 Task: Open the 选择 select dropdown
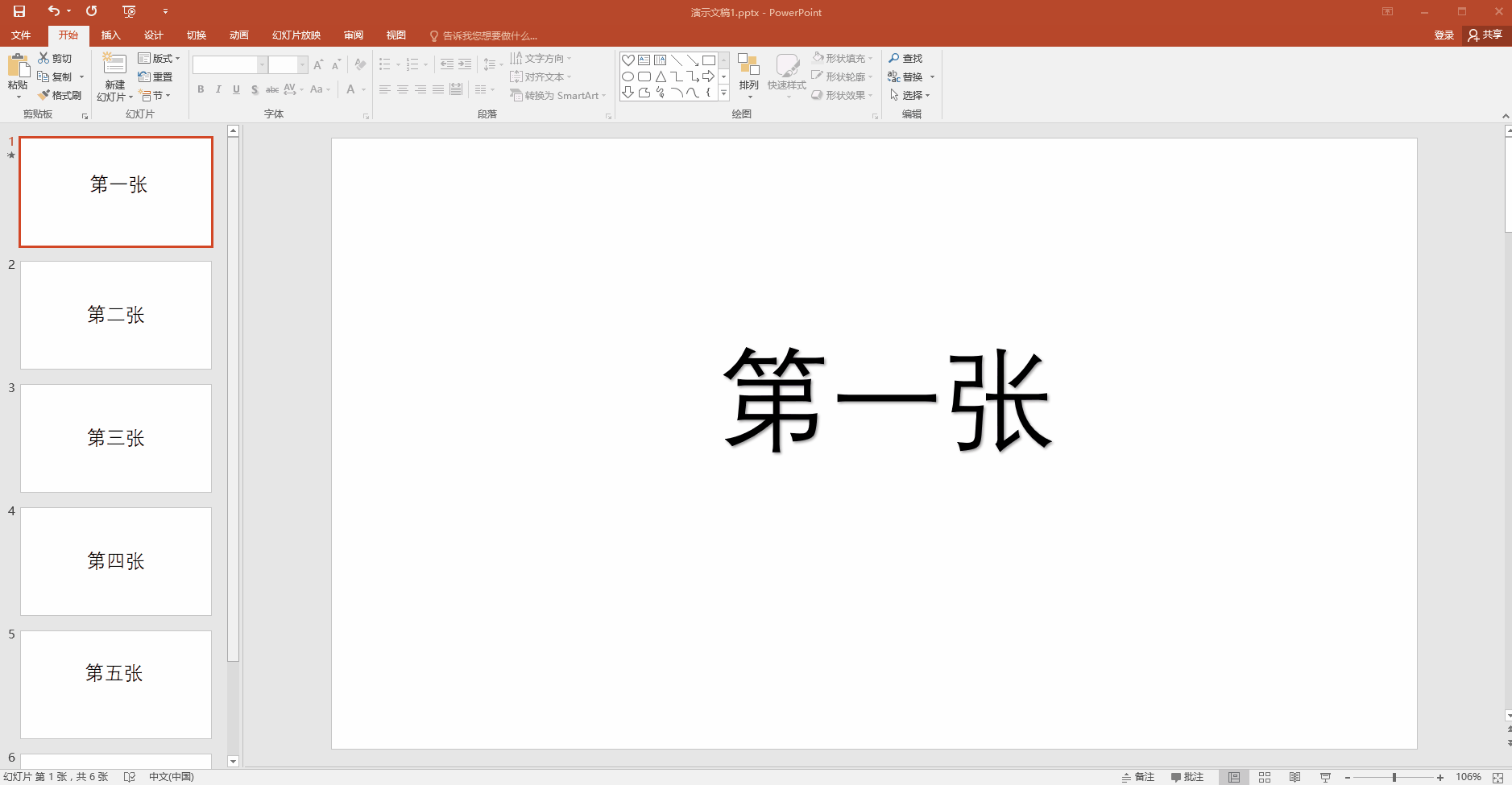(910, 95)
